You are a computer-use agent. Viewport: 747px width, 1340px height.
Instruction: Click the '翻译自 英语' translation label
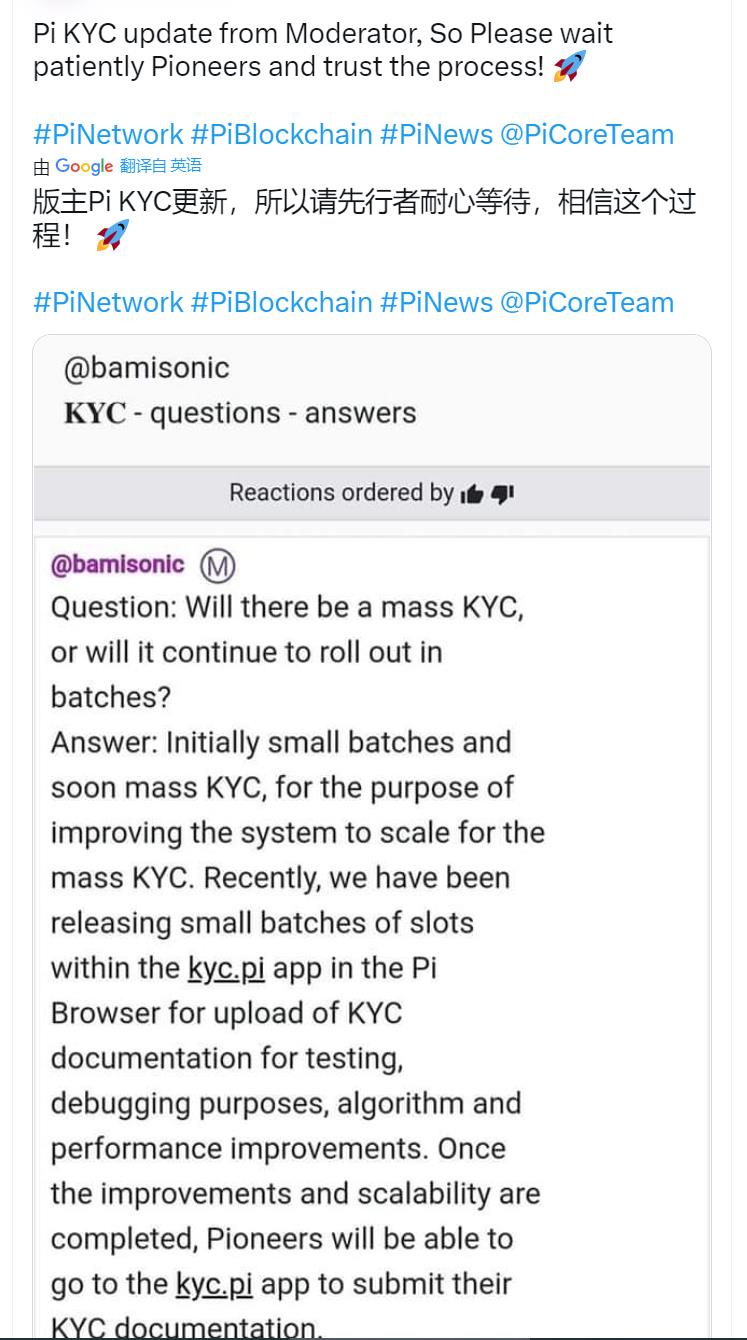(161, 166)
